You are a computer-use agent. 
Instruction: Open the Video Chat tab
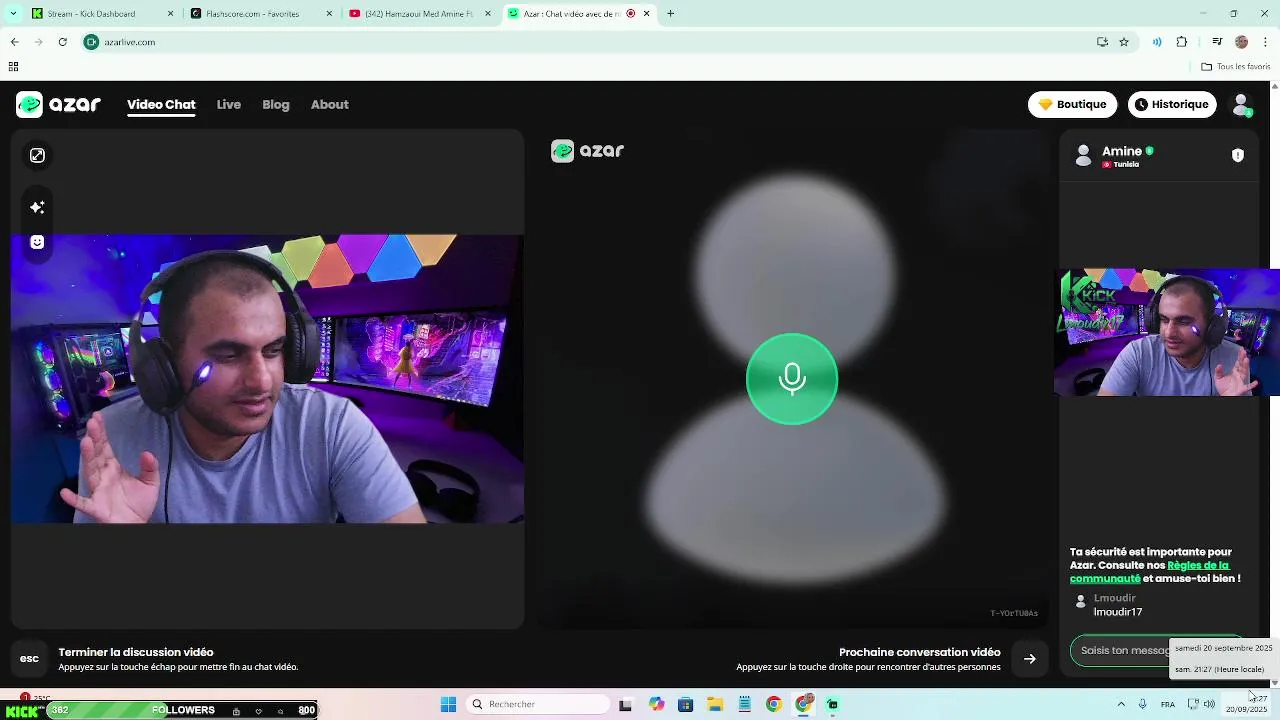click(161, 104)
